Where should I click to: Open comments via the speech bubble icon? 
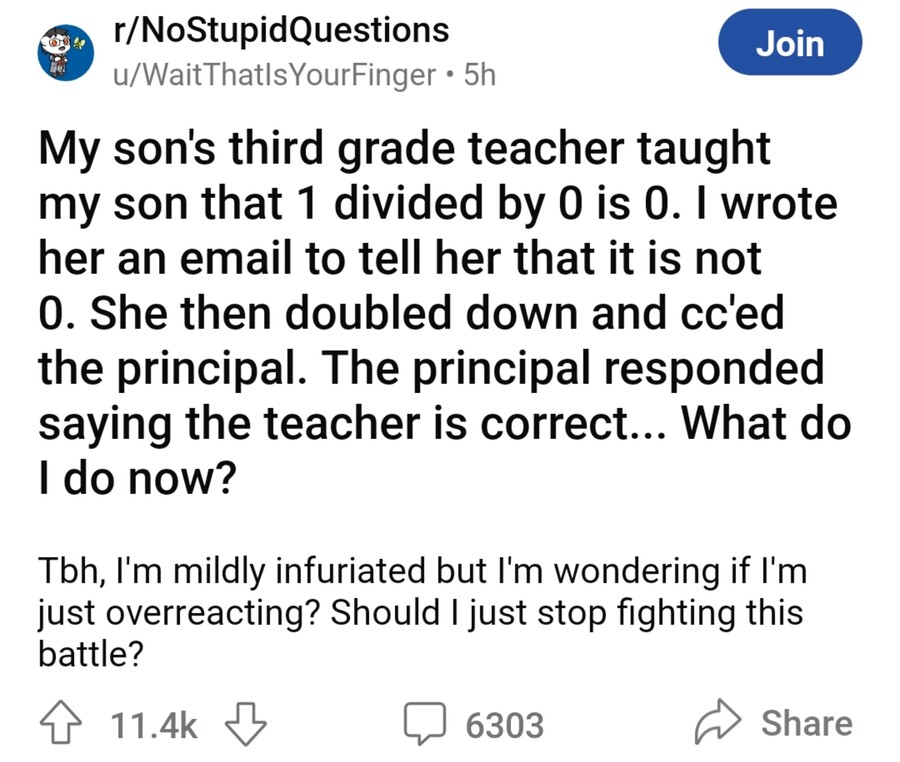427,724
